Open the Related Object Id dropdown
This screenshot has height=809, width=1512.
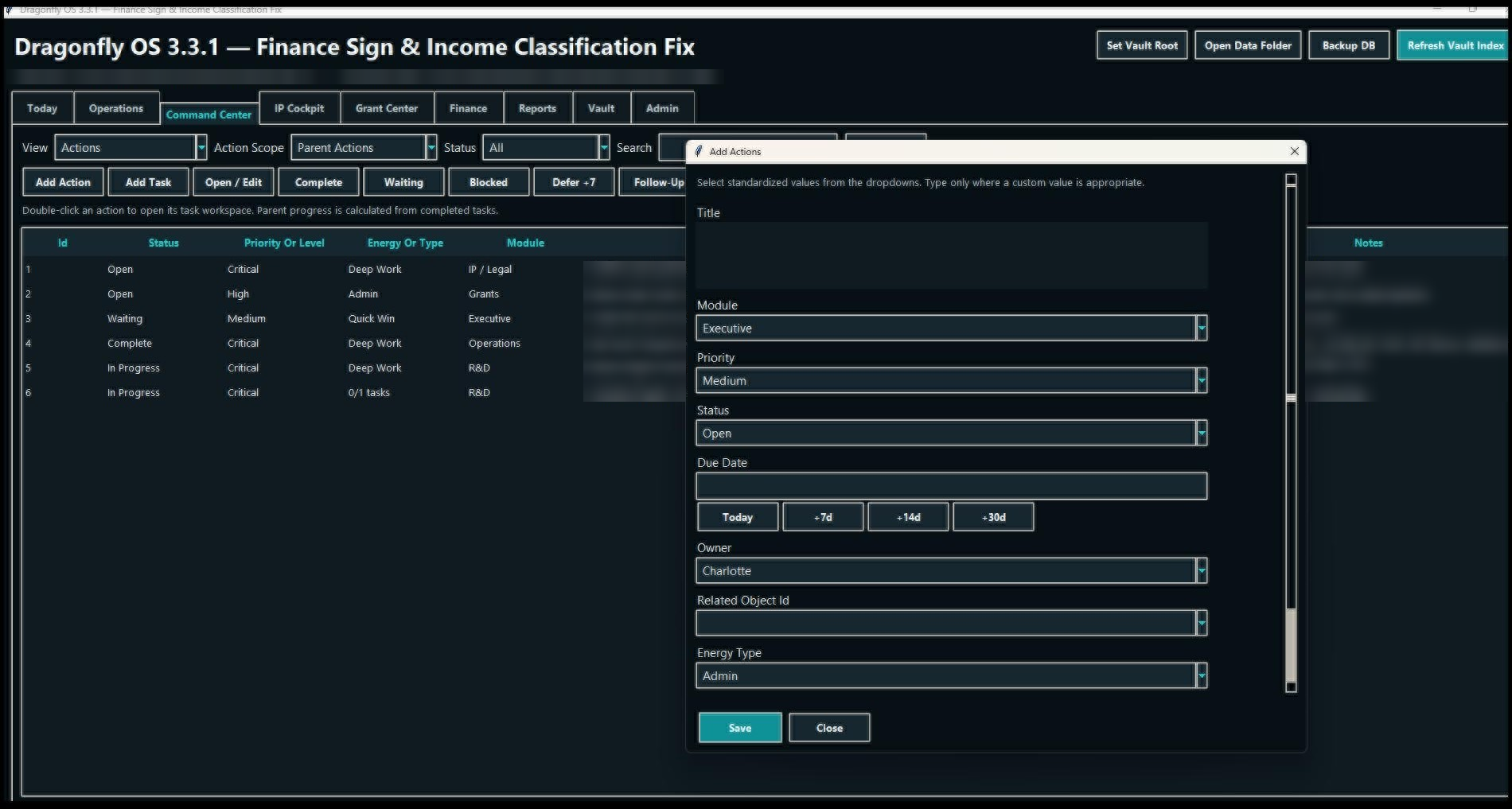coord(1202,623)
